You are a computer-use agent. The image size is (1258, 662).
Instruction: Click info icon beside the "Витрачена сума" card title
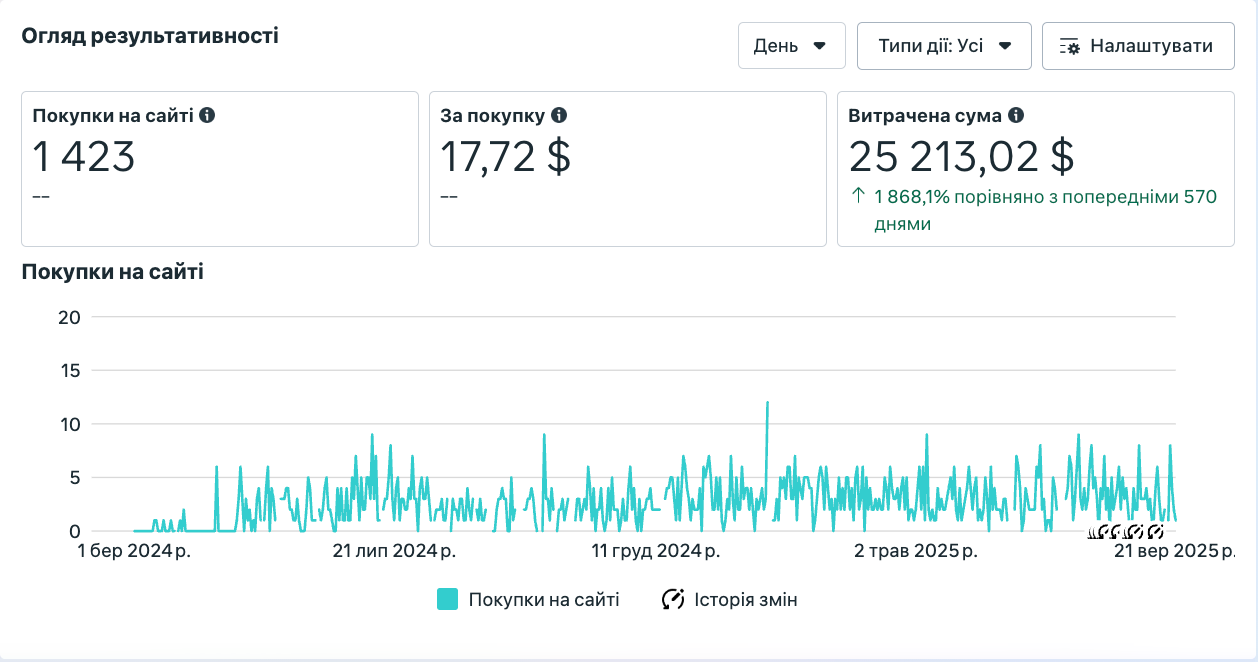[x=1016, y=115]
